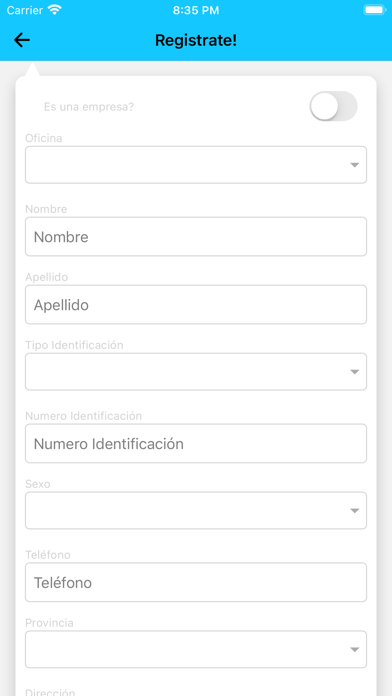Click the Oficina dropdown arrow
The image size is (392, 696).
(x=354, y=165)
